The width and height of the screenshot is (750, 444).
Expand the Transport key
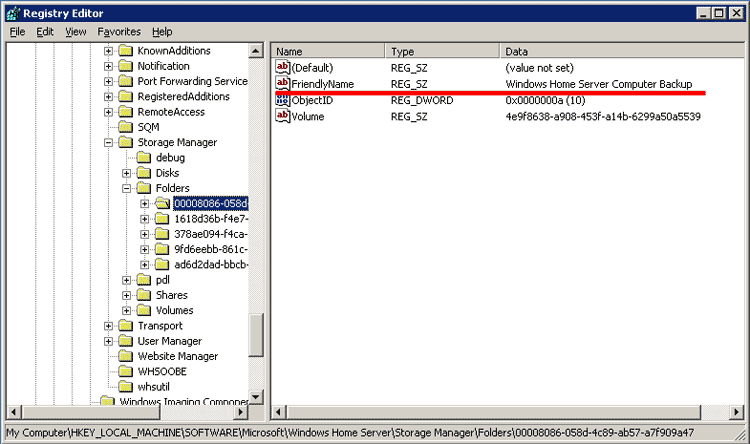point(109,326)
